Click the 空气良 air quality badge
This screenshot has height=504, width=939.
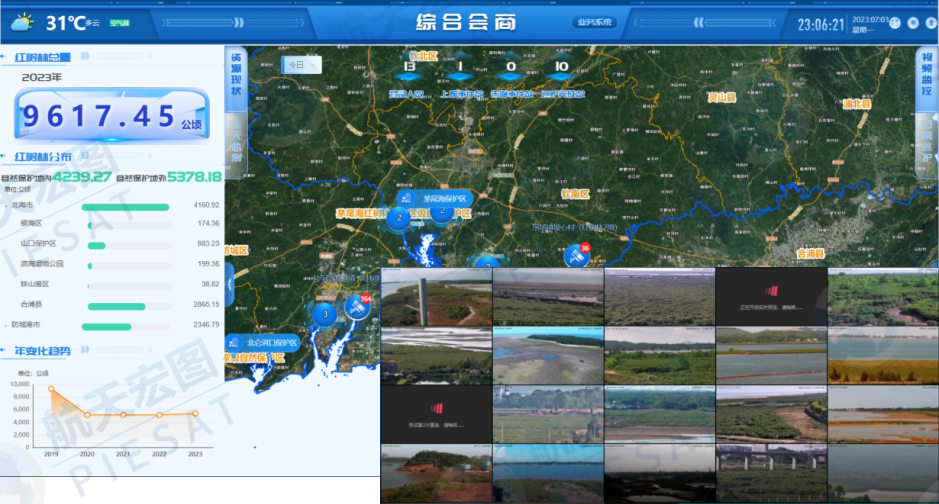(x=119, y=22)
